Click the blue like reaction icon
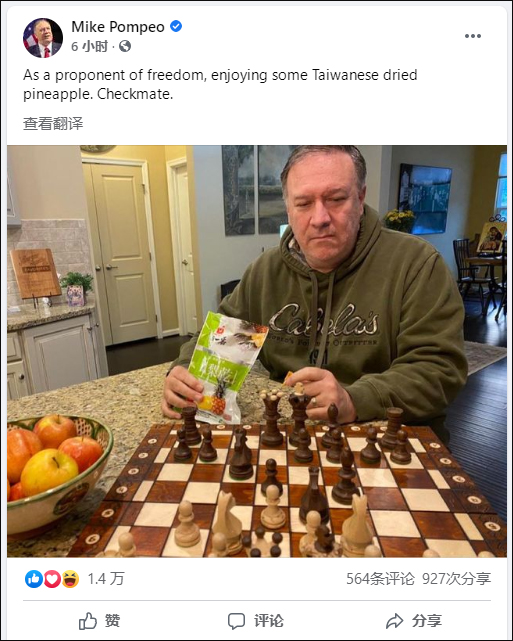Screen dimensions: 513x641 click(34, 579)
